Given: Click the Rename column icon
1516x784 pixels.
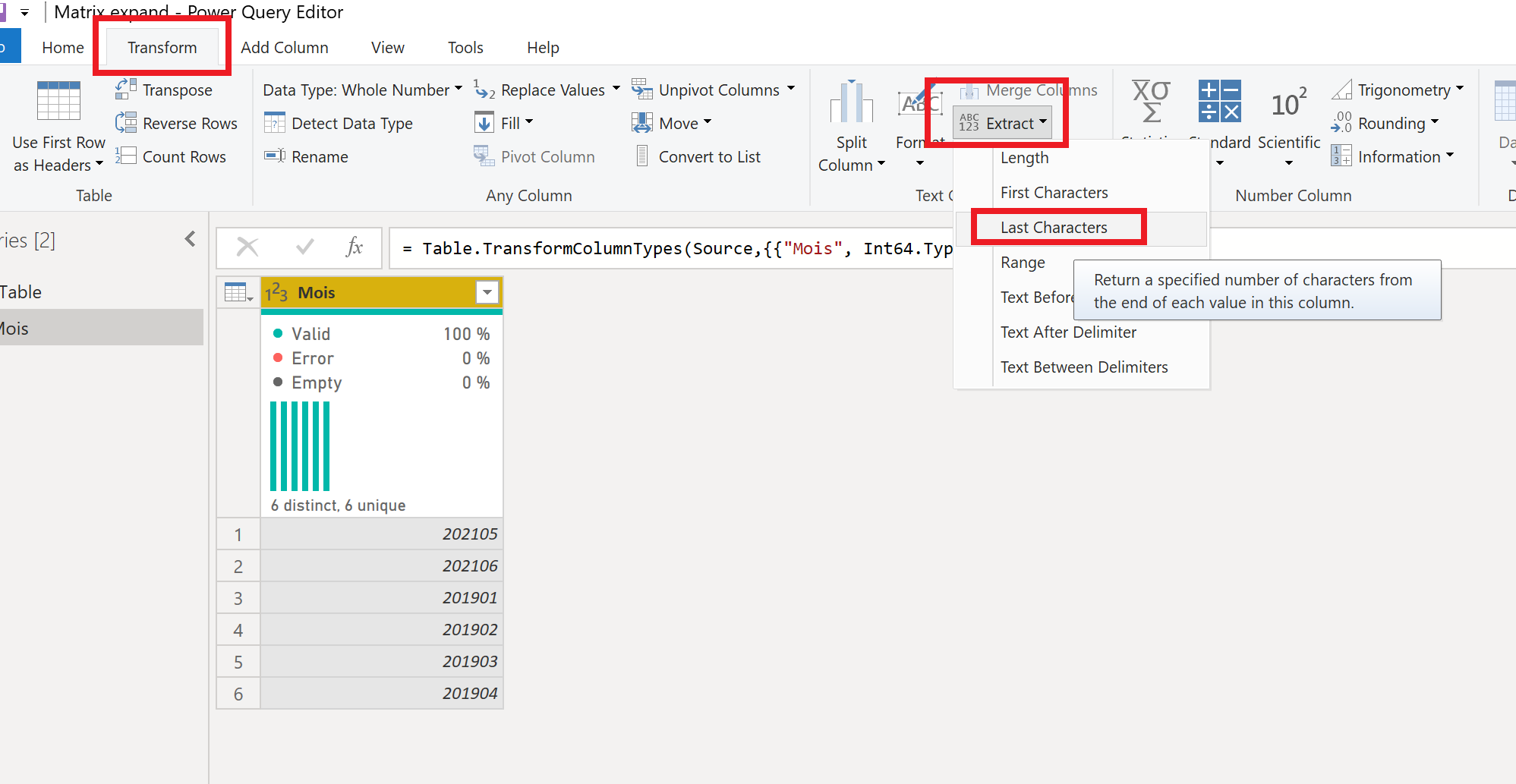Looking at the screenshot, I should click(274, 156).
